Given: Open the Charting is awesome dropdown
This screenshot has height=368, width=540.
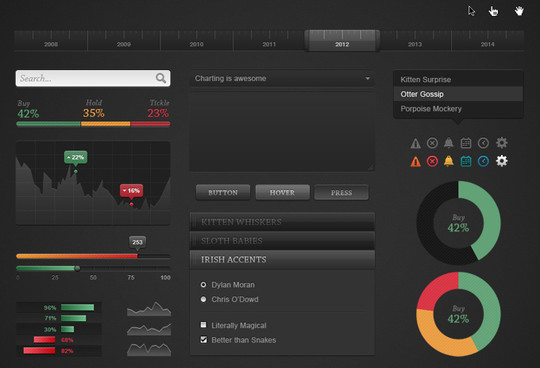Looking at the screenshot, I should pos(282,78).
